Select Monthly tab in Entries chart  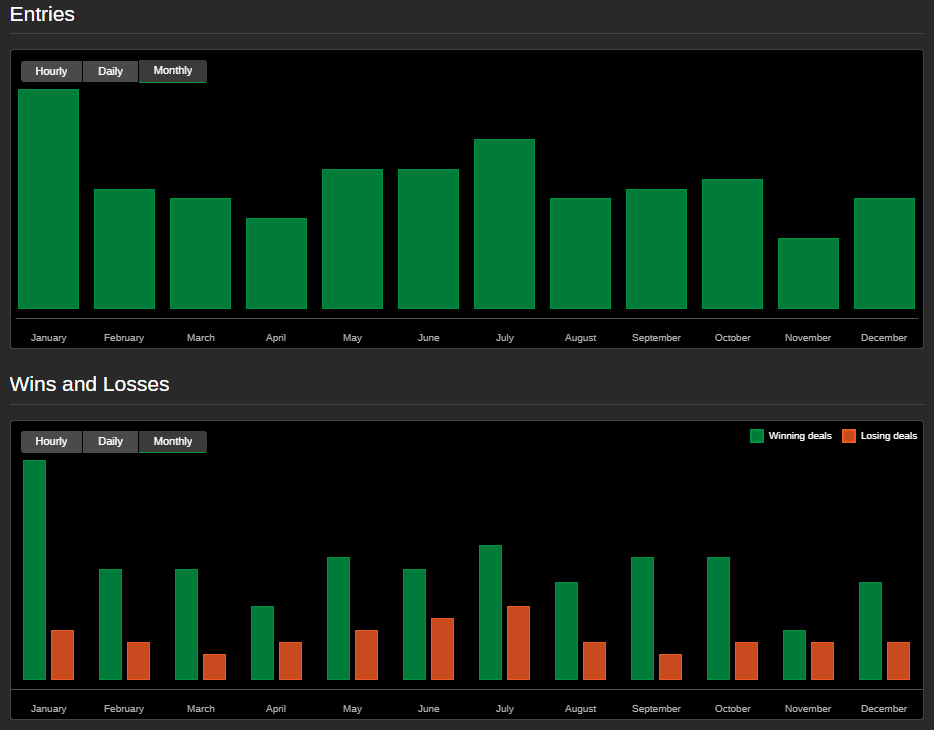pyautogui.click(x=173, y=71)
